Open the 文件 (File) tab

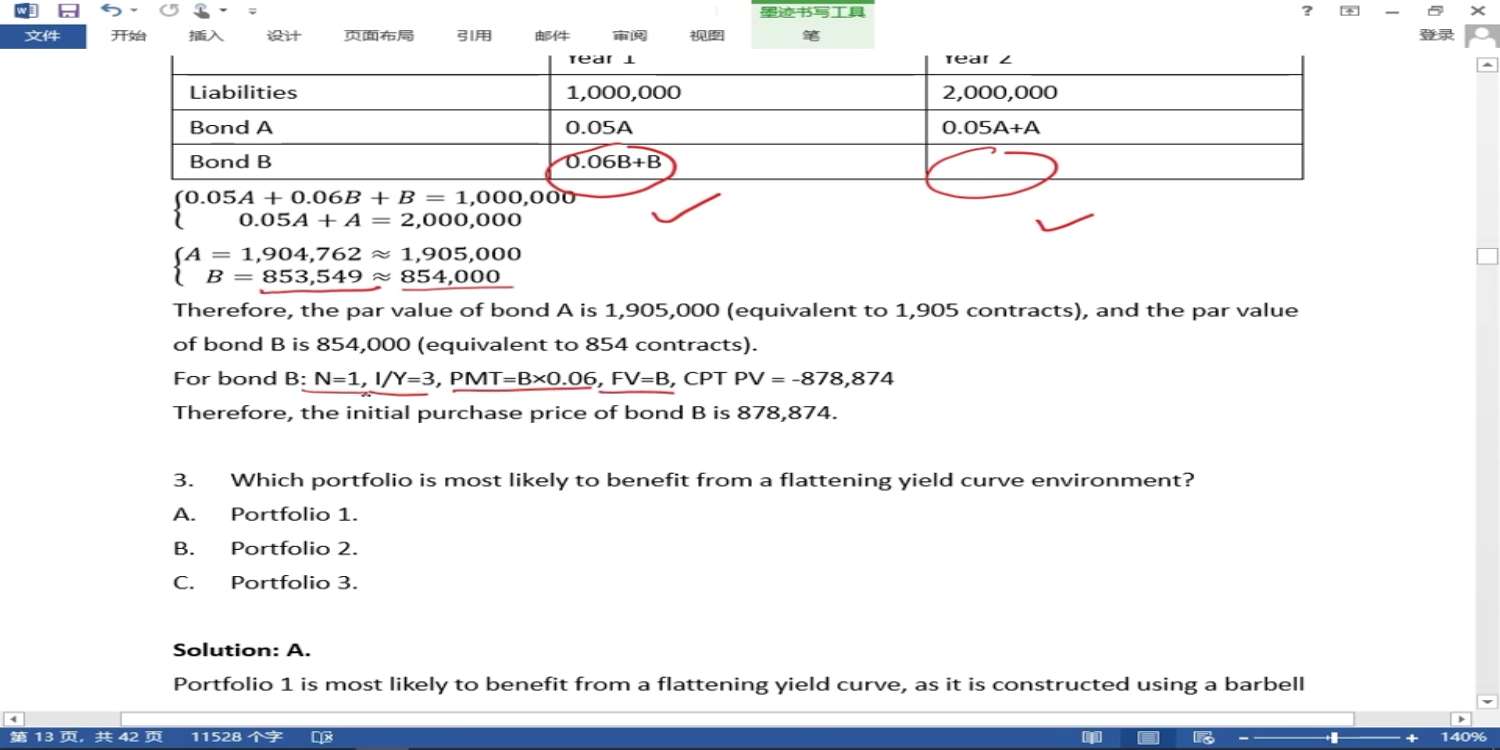[42, 36]
